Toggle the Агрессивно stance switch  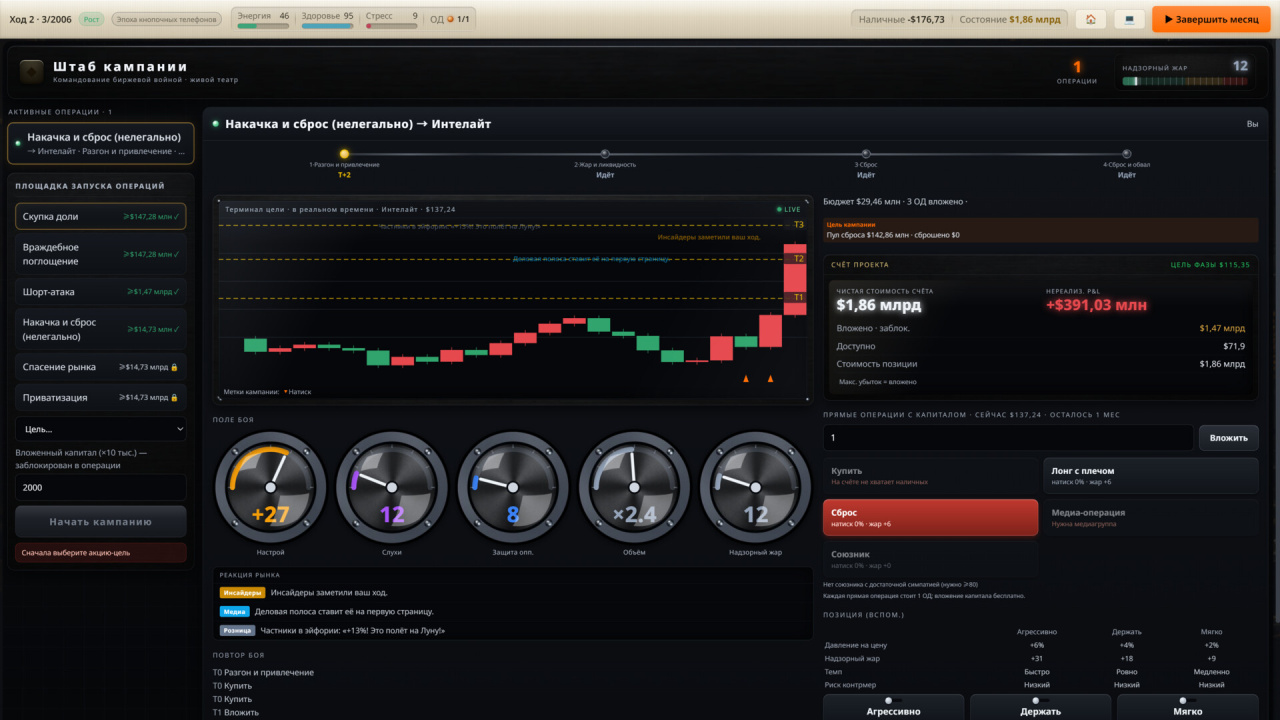click(x=893, y=701)
